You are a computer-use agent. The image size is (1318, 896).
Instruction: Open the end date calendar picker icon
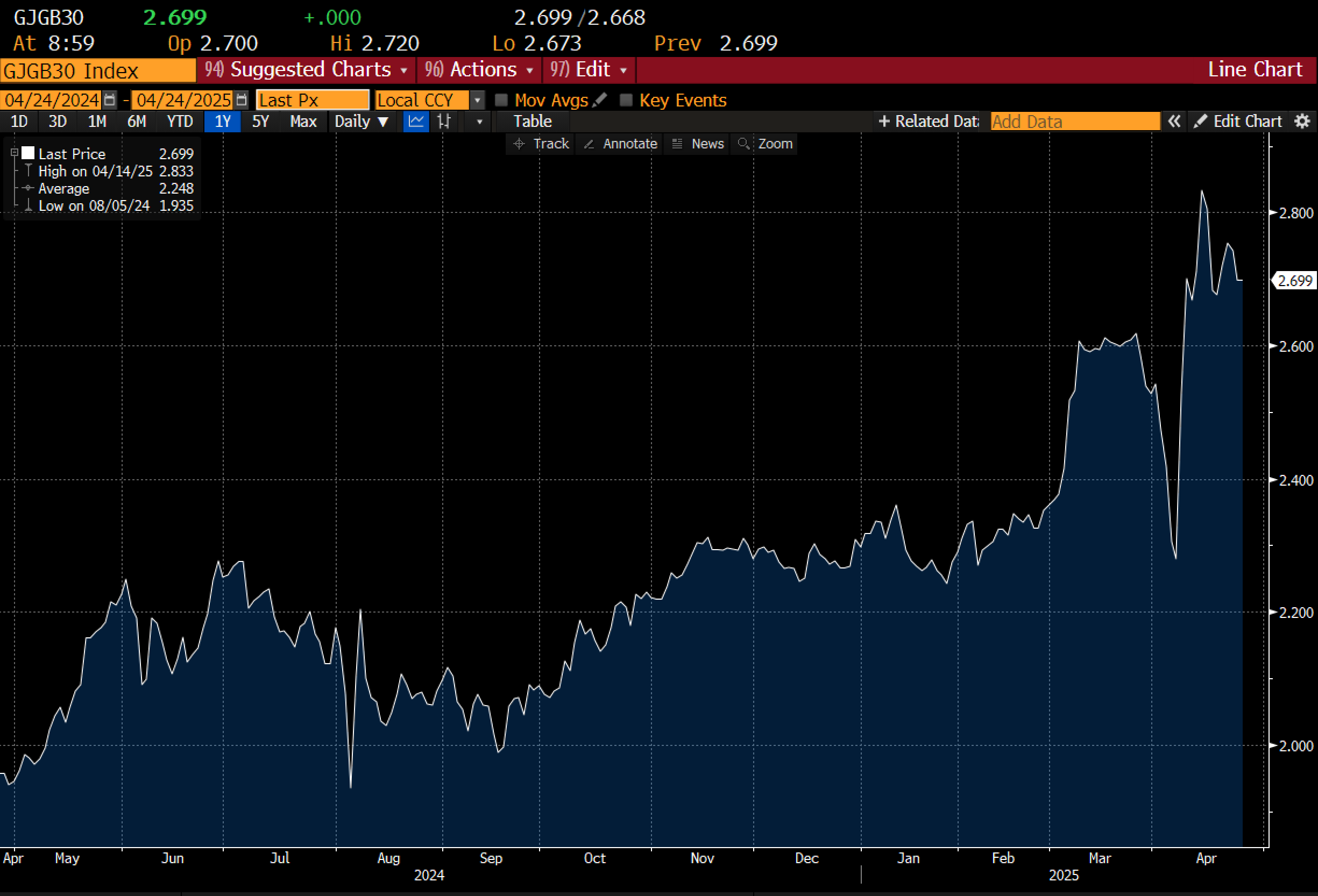coord(242,100)
